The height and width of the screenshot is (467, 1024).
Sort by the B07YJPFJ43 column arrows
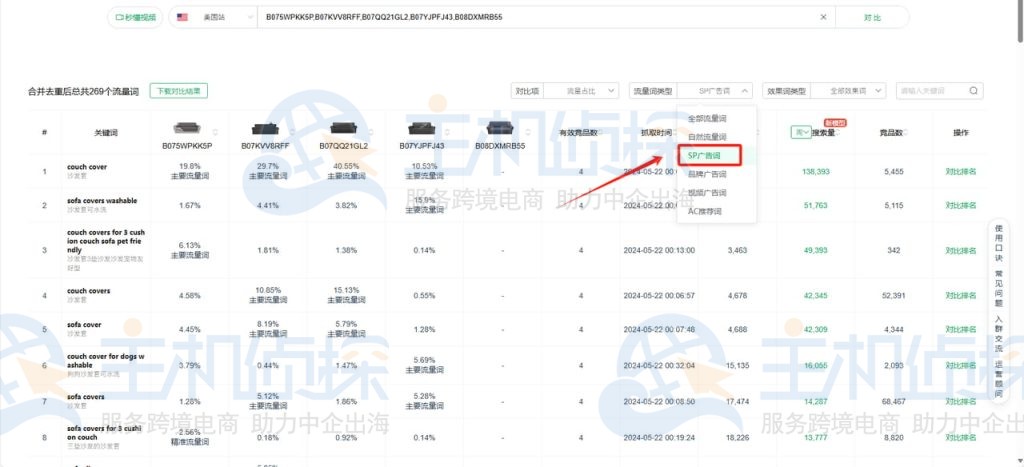(x=449, y=133)
